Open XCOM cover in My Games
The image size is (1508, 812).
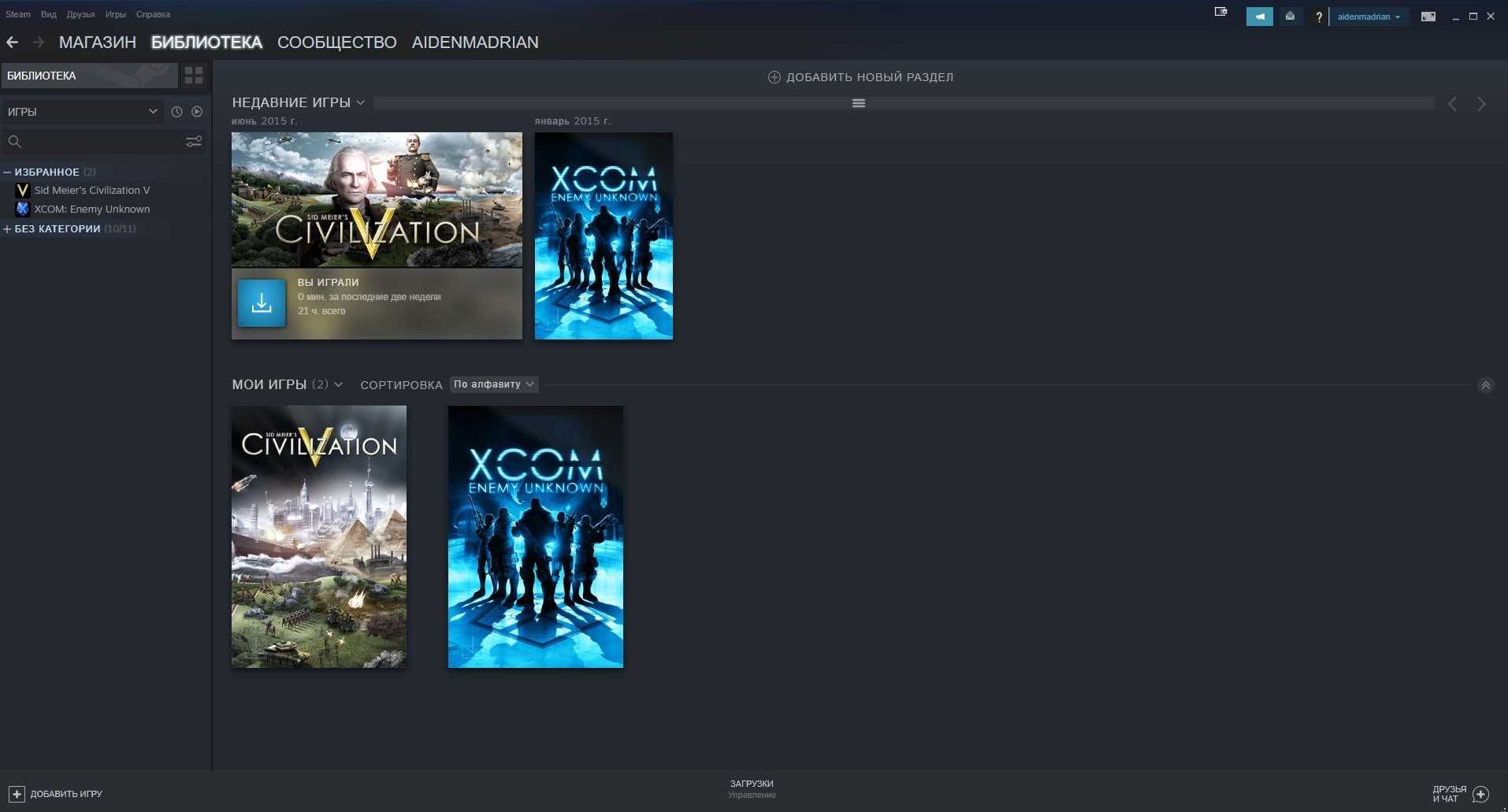click(536, 537)
